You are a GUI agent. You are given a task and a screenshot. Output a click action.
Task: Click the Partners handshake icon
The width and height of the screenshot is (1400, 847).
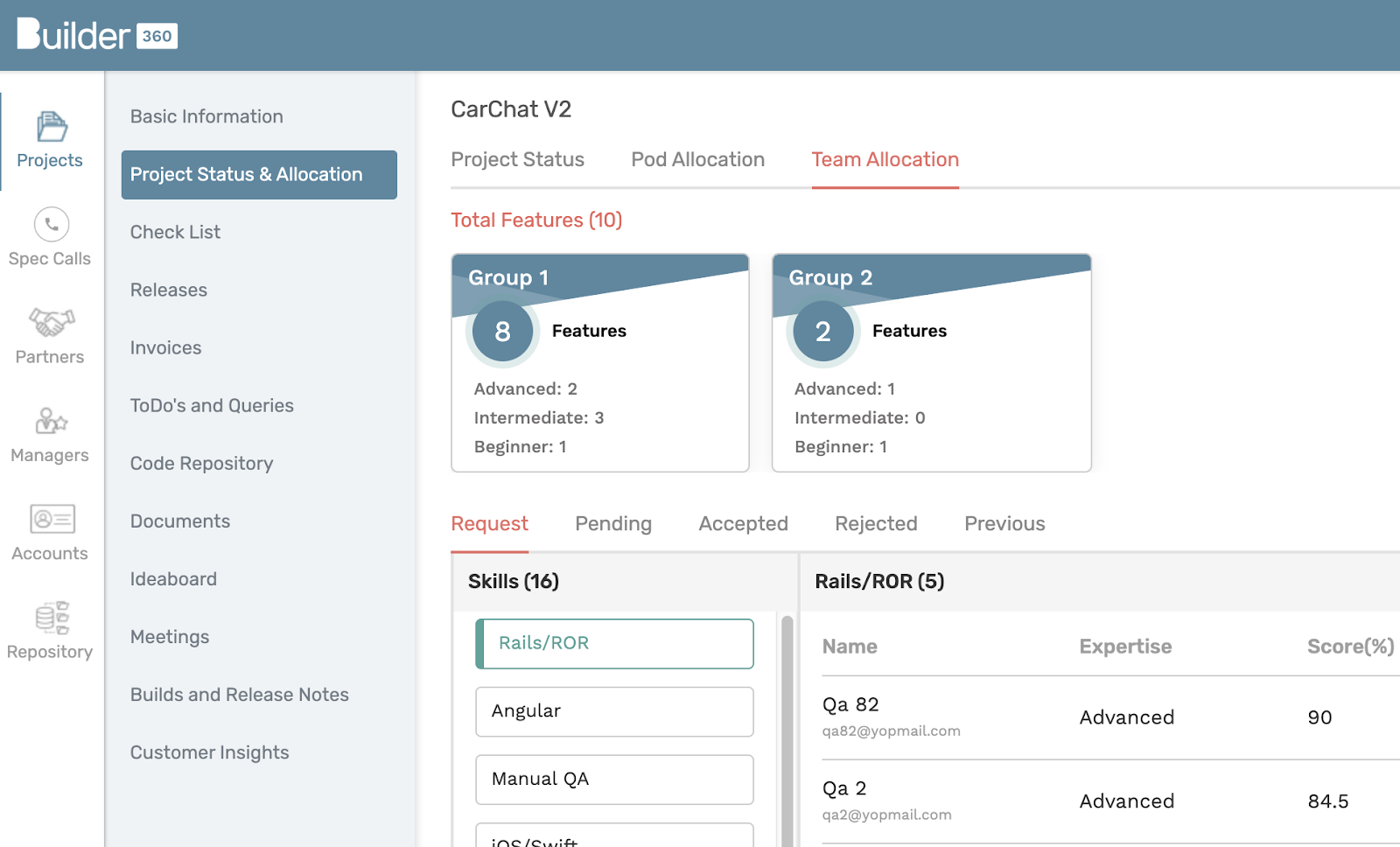52,322
